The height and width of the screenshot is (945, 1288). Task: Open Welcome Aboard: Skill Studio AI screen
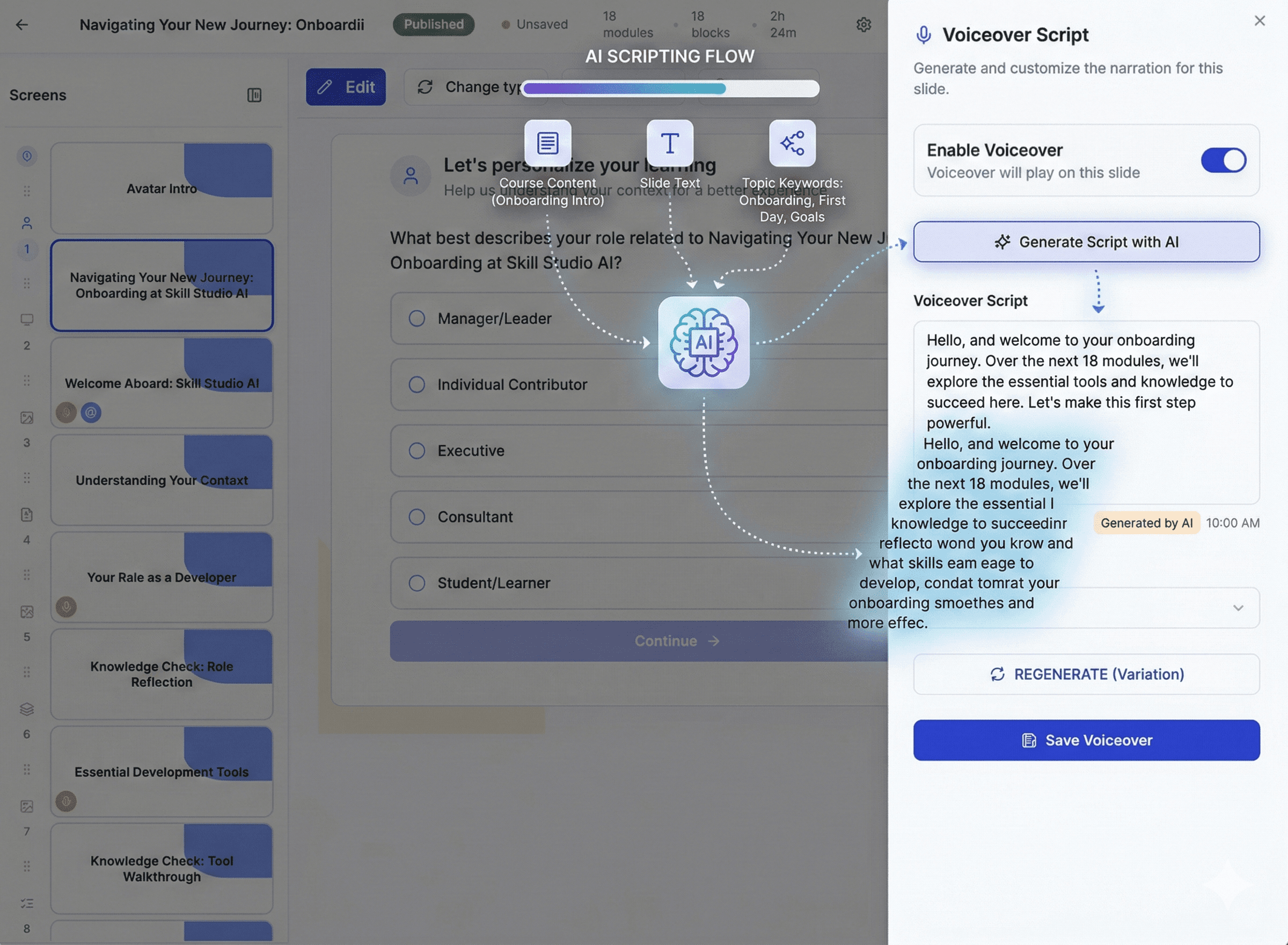162,383
